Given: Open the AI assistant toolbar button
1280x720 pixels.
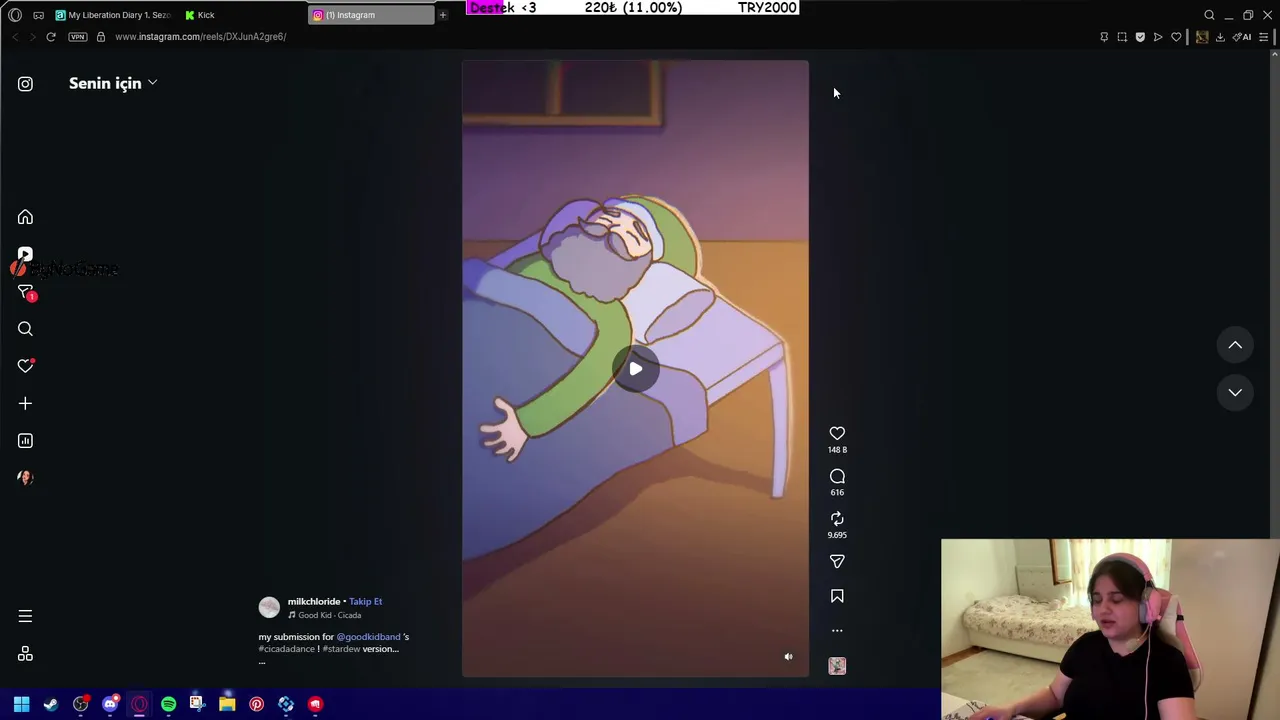Looking at the screenshot, I should point(1242,37).
